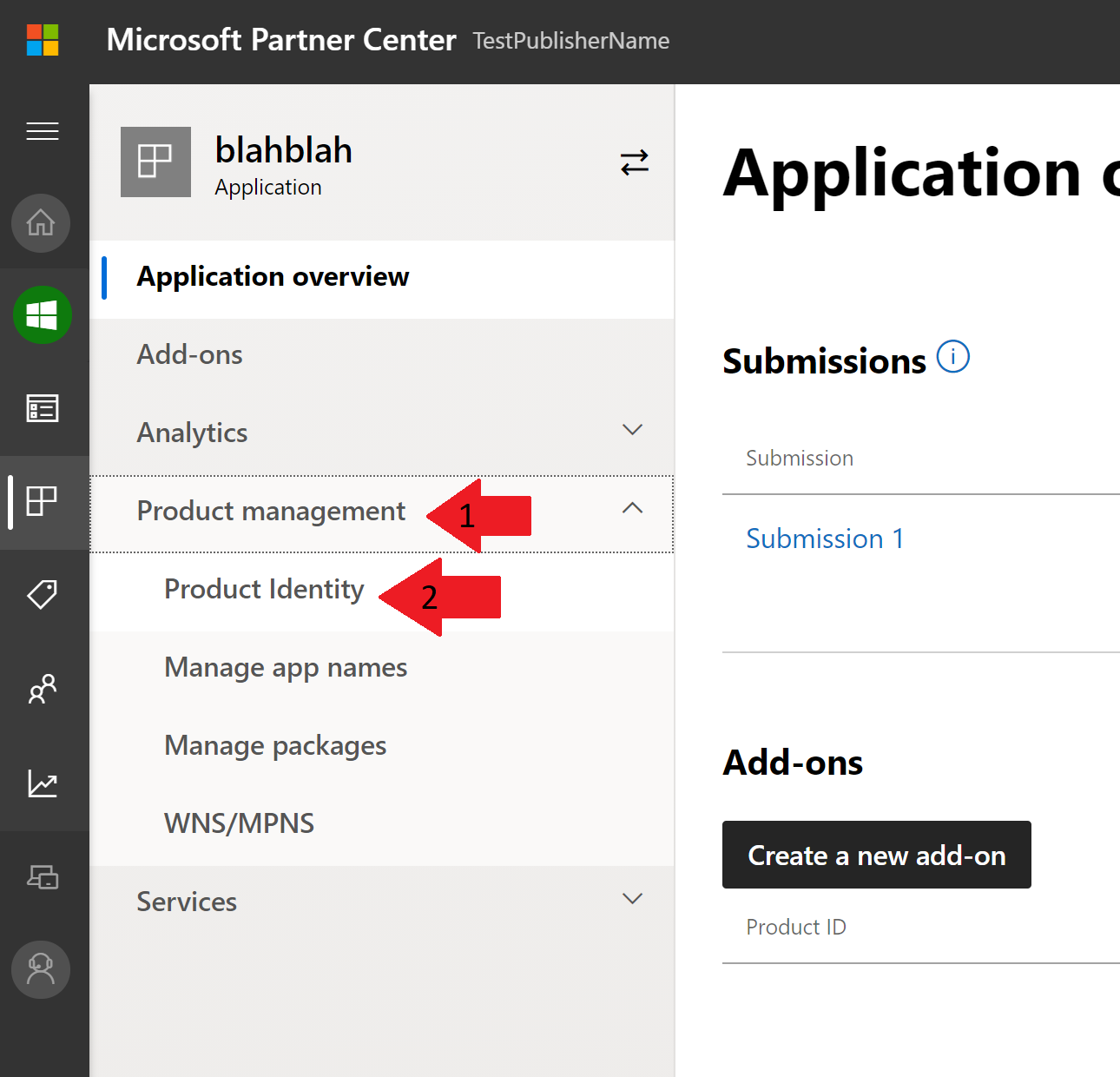Open the price tag icon in sidebar
Viewport: 1120px width, 1077px height.
coord(43,595)
